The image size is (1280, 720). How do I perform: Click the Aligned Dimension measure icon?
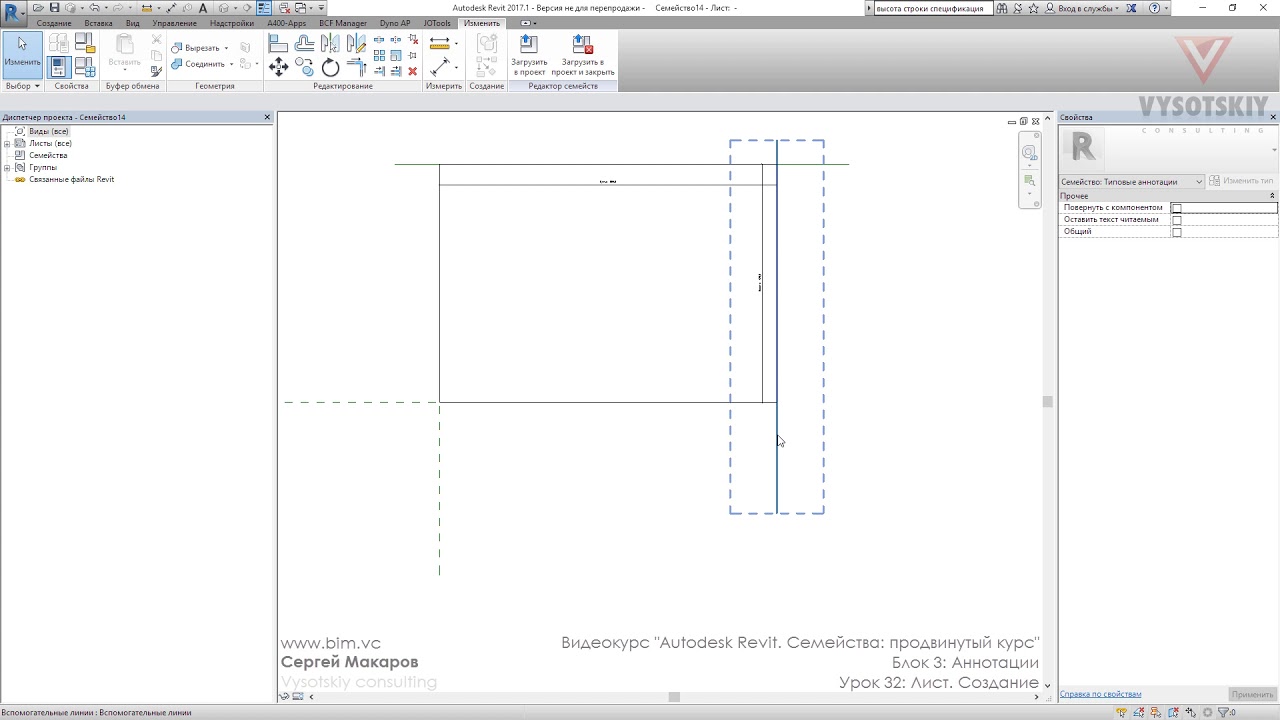coord(439,43)
